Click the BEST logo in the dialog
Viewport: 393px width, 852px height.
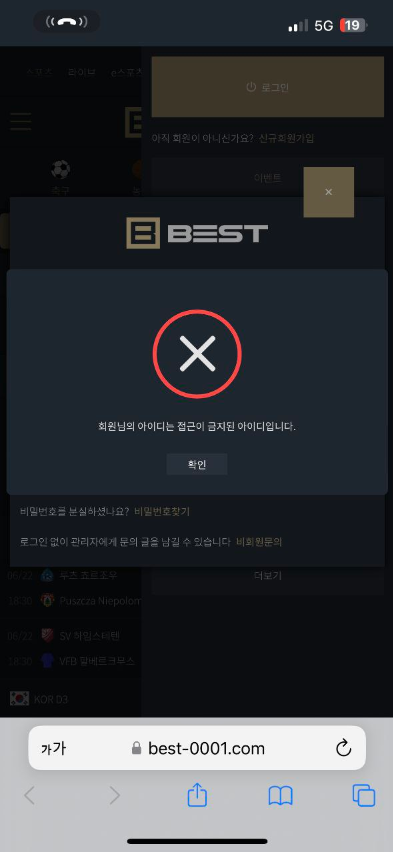coord(197,233)
